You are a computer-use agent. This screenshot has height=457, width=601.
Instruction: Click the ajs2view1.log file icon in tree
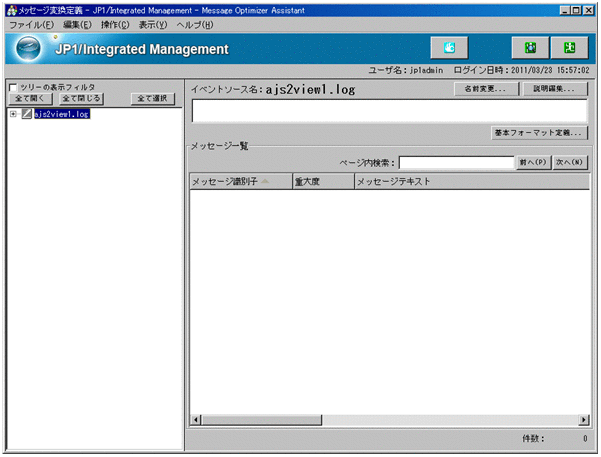[x=27, y=114]
